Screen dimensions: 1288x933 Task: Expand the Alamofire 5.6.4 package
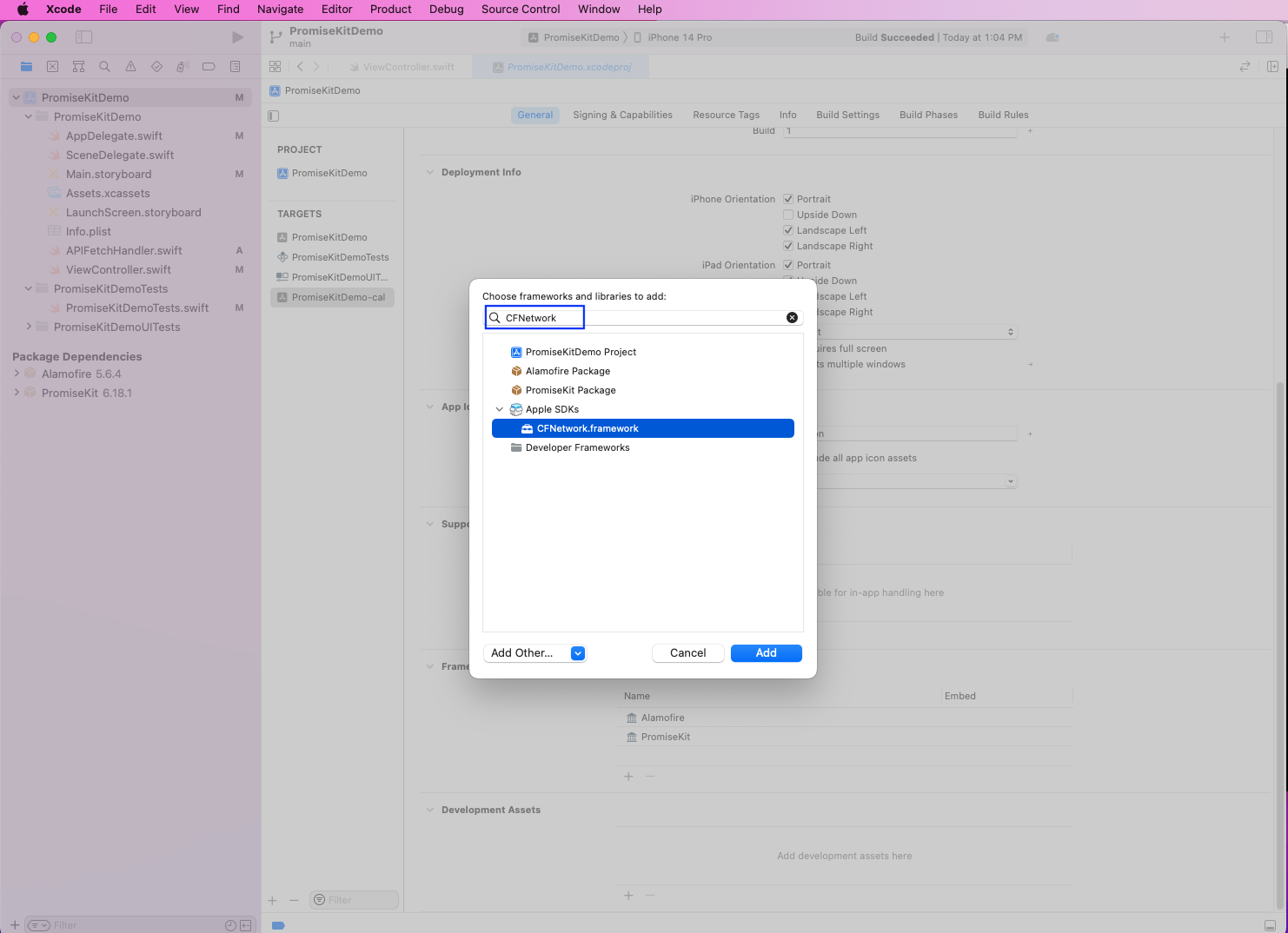click(x=17, y=374)
